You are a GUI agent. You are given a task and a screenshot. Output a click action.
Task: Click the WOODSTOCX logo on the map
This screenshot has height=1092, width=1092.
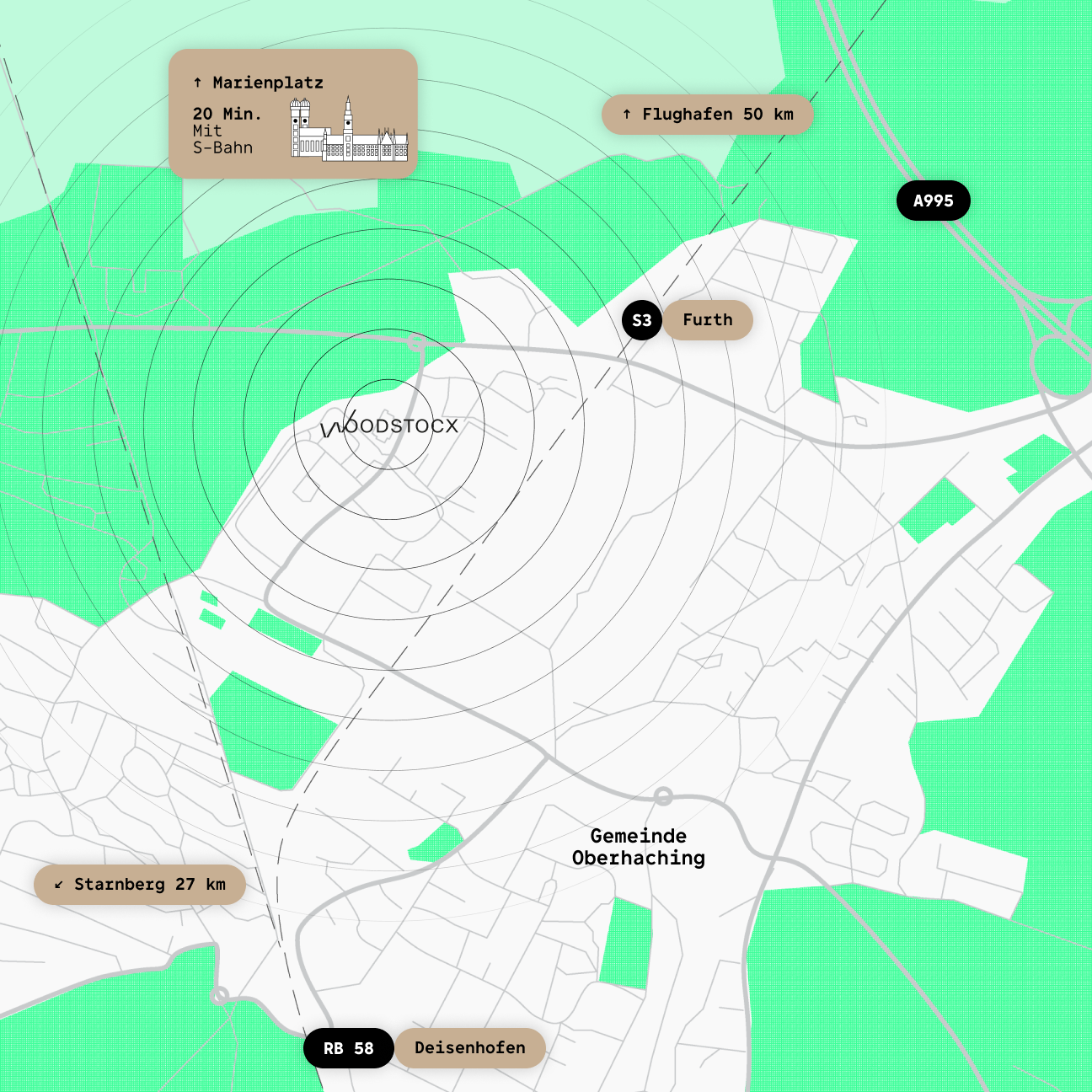coord(390,426)
